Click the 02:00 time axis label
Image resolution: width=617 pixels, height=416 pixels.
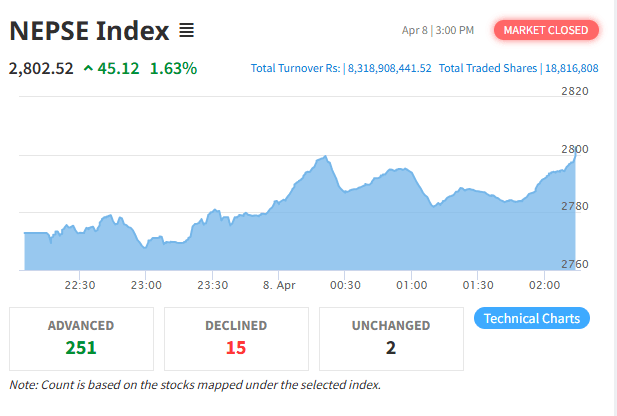coord(545,285)
